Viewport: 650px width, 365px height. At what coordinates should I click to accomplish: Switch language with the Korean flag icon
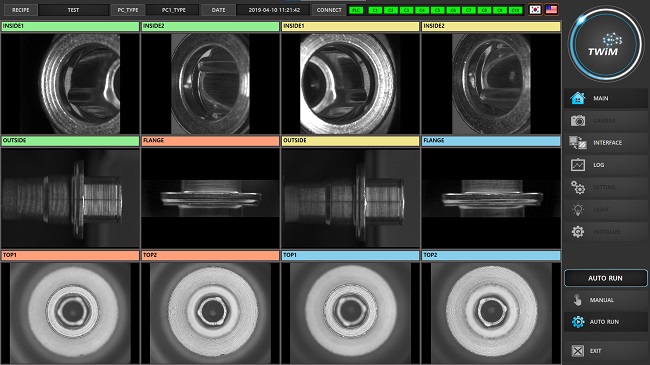coord(535,10)
